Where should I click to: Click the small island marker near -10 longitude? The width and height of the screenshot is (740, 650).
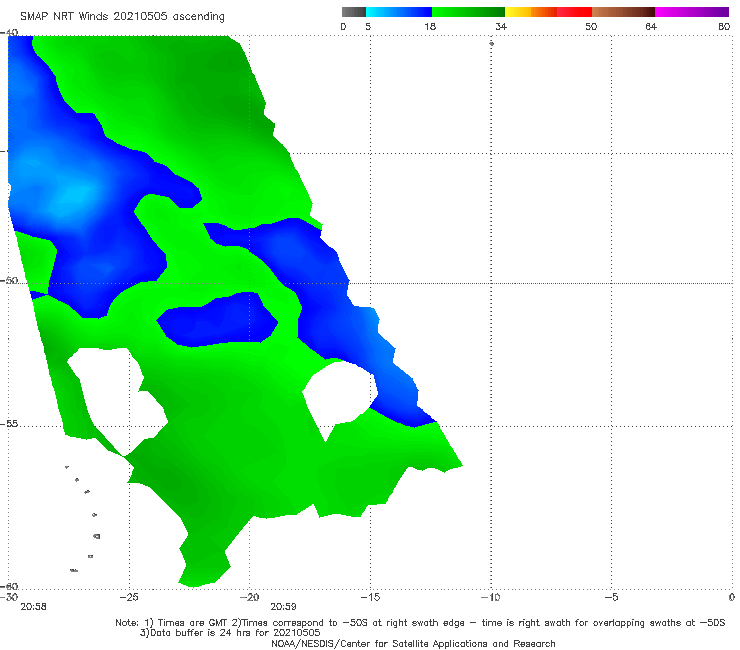pos(491,43)
